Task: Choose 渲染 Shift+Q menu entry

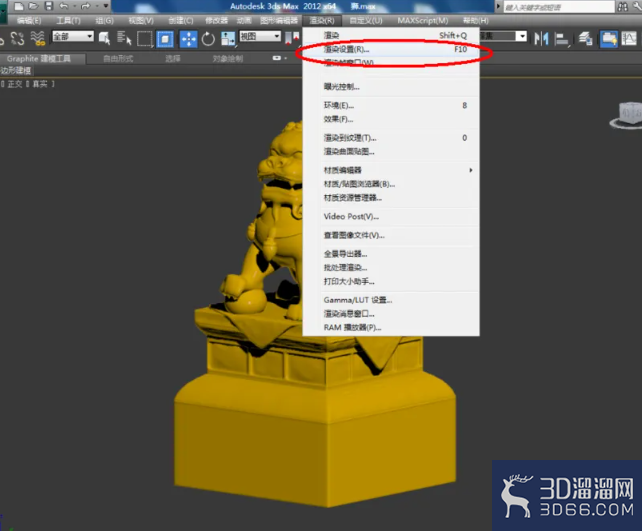Action: (391, 36)
